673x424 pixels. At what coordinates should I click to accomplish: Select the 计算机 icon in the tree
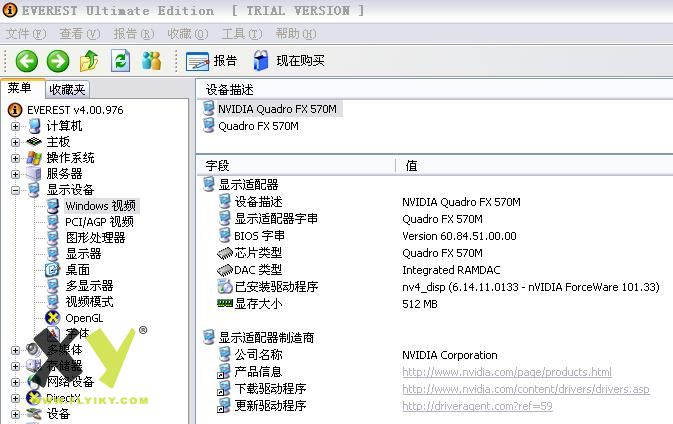click(34, 126)
